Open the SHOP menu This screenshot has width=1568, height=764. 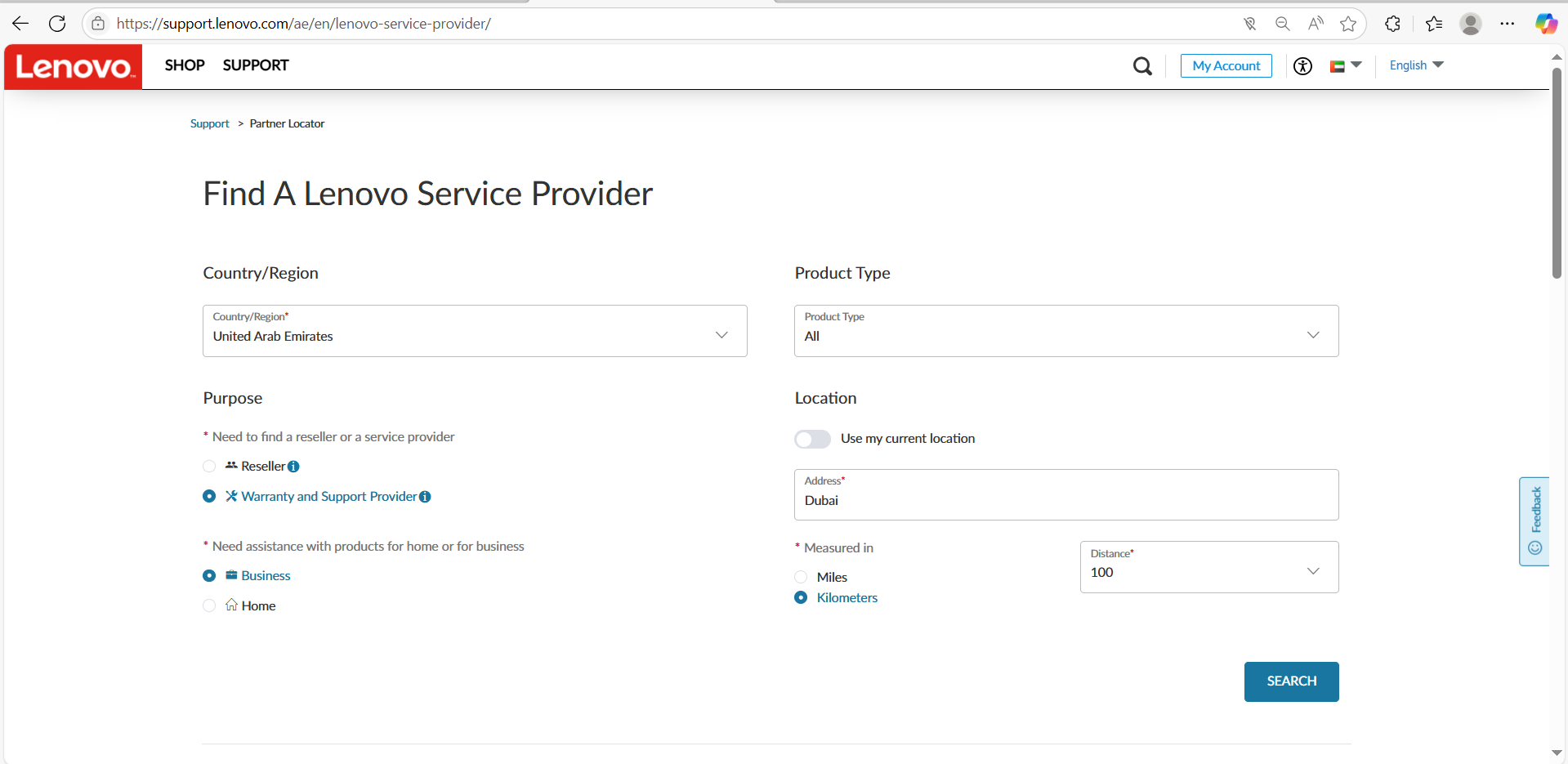pos(185,65)
